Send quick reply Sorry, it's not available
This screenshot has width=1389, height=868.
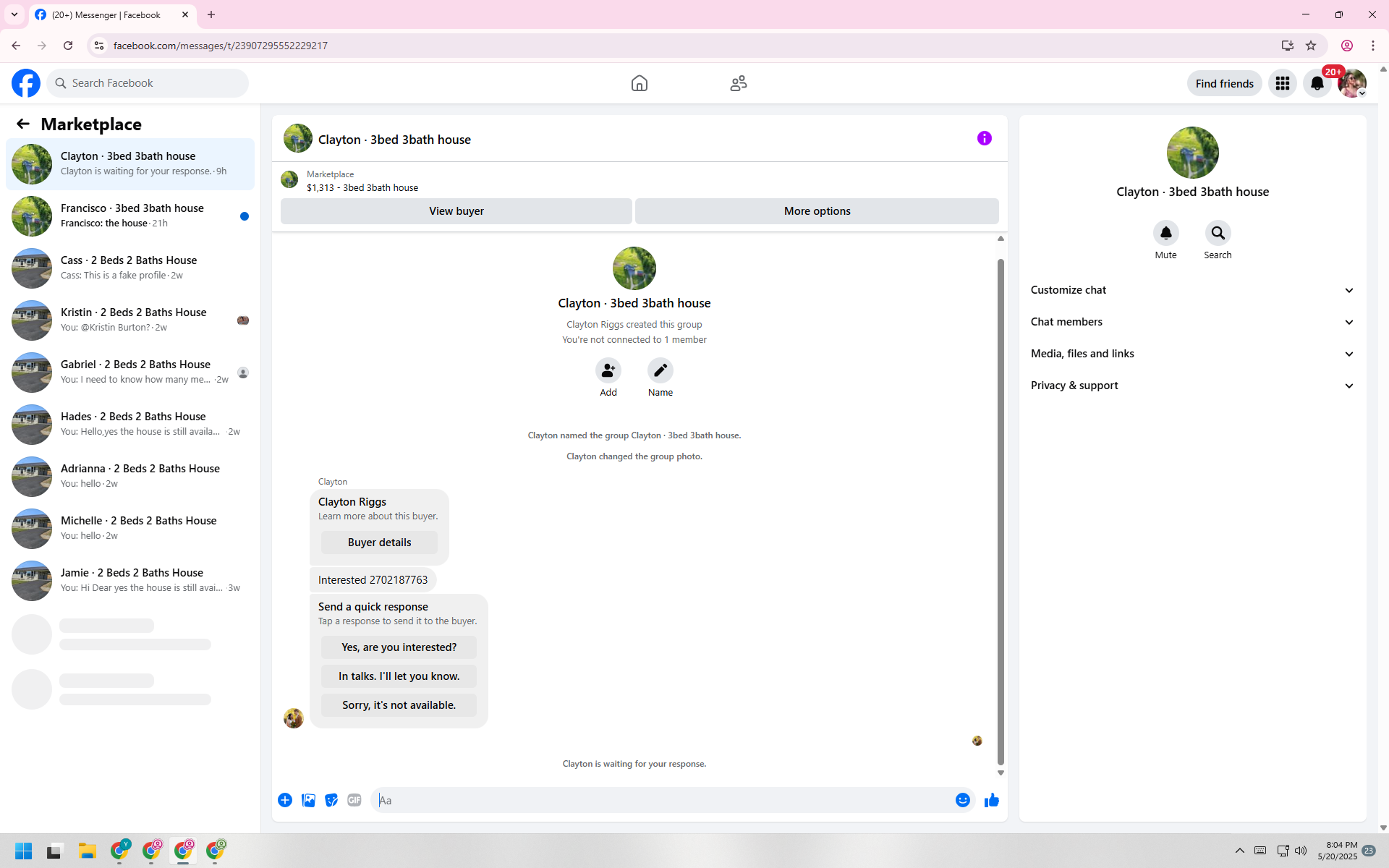tap(399, 705)
